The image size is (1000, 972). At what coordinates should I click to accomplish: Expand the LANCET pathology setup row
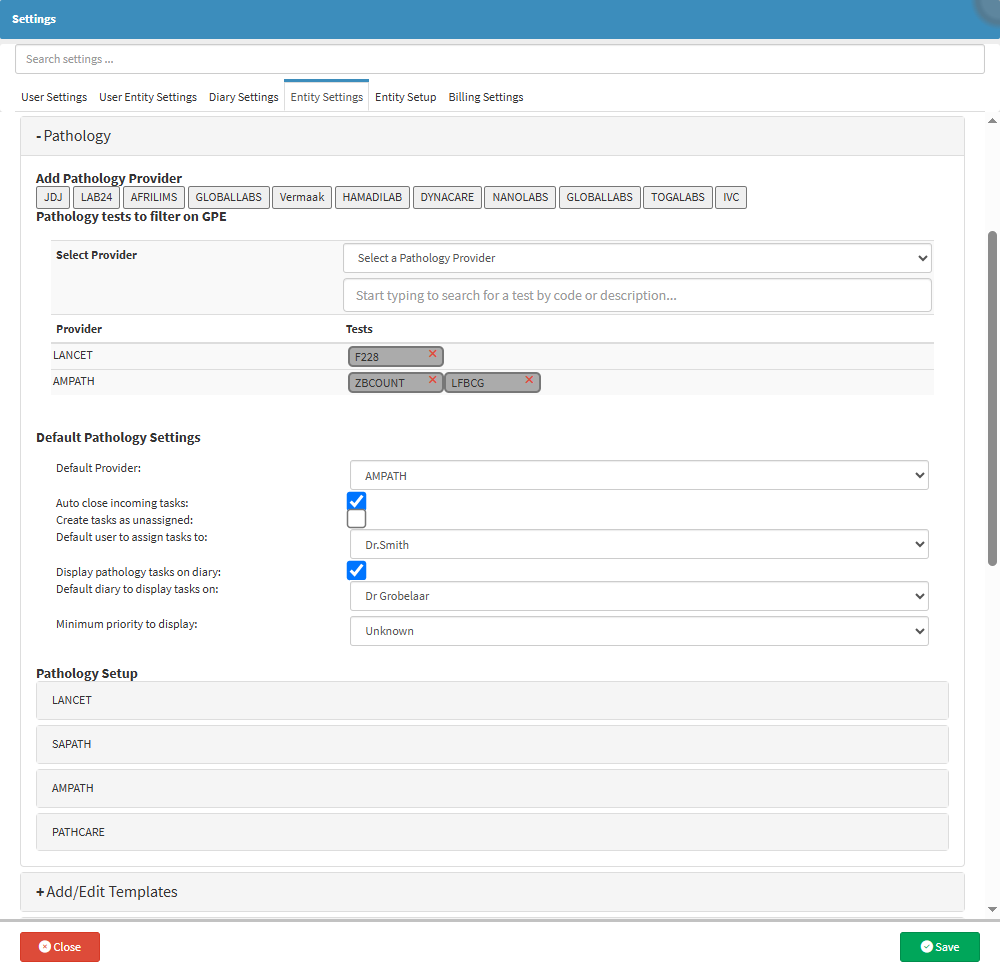coord(492,700)
